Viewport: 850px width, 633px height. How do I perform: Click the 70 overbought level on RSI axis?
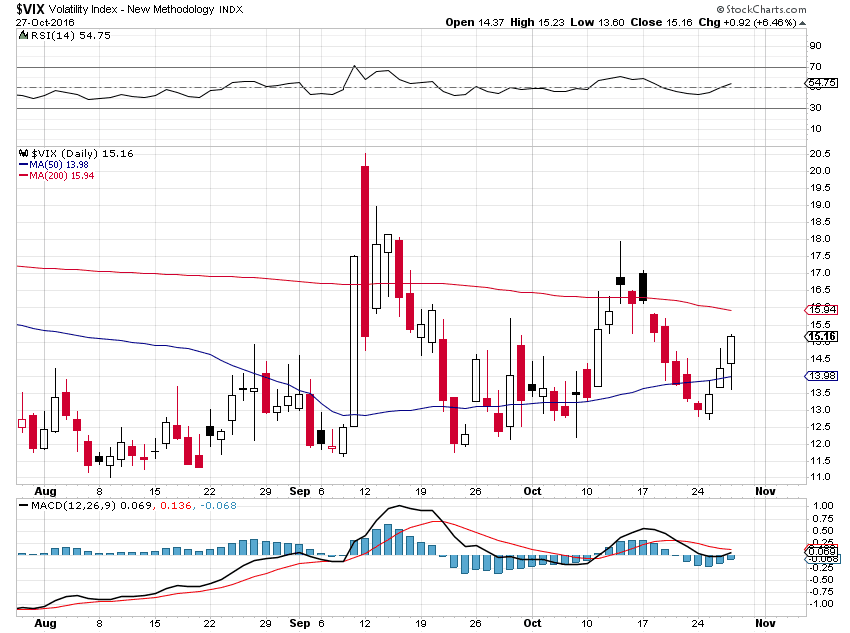click(815, 67)
